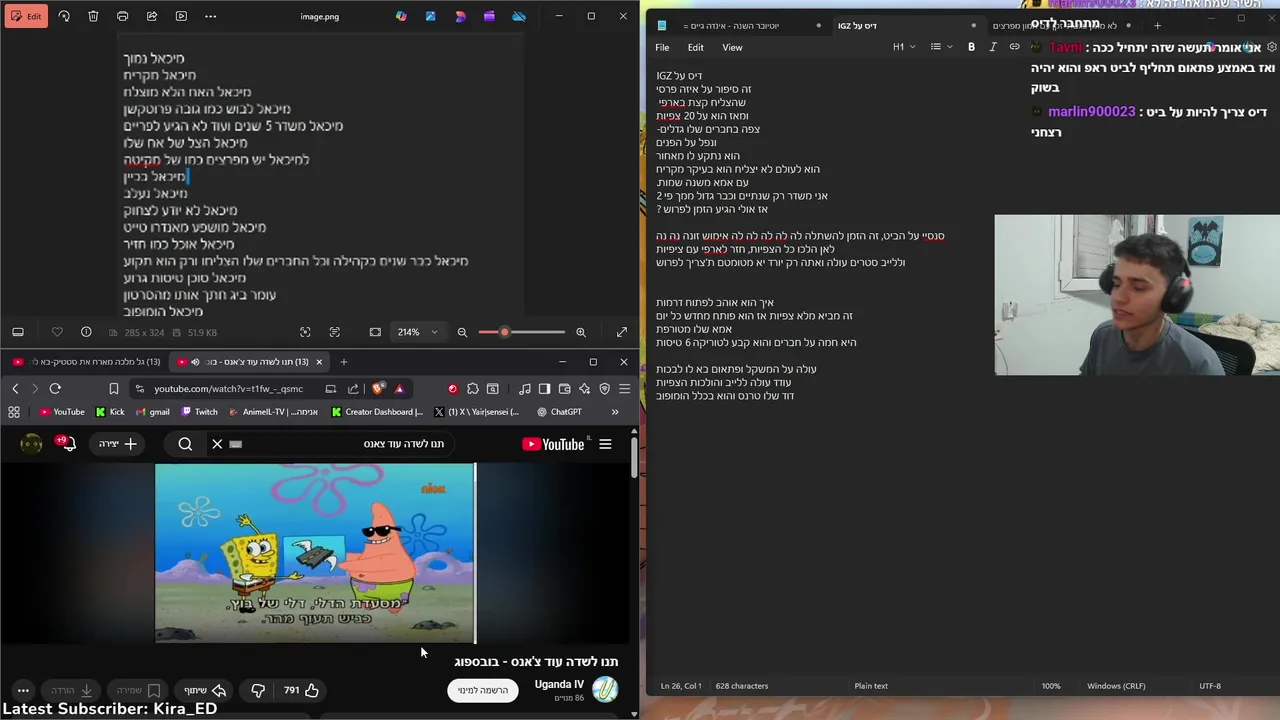Open Notepad Edit menu
This screenshot has width=1280, height=720.
[695, 47]
